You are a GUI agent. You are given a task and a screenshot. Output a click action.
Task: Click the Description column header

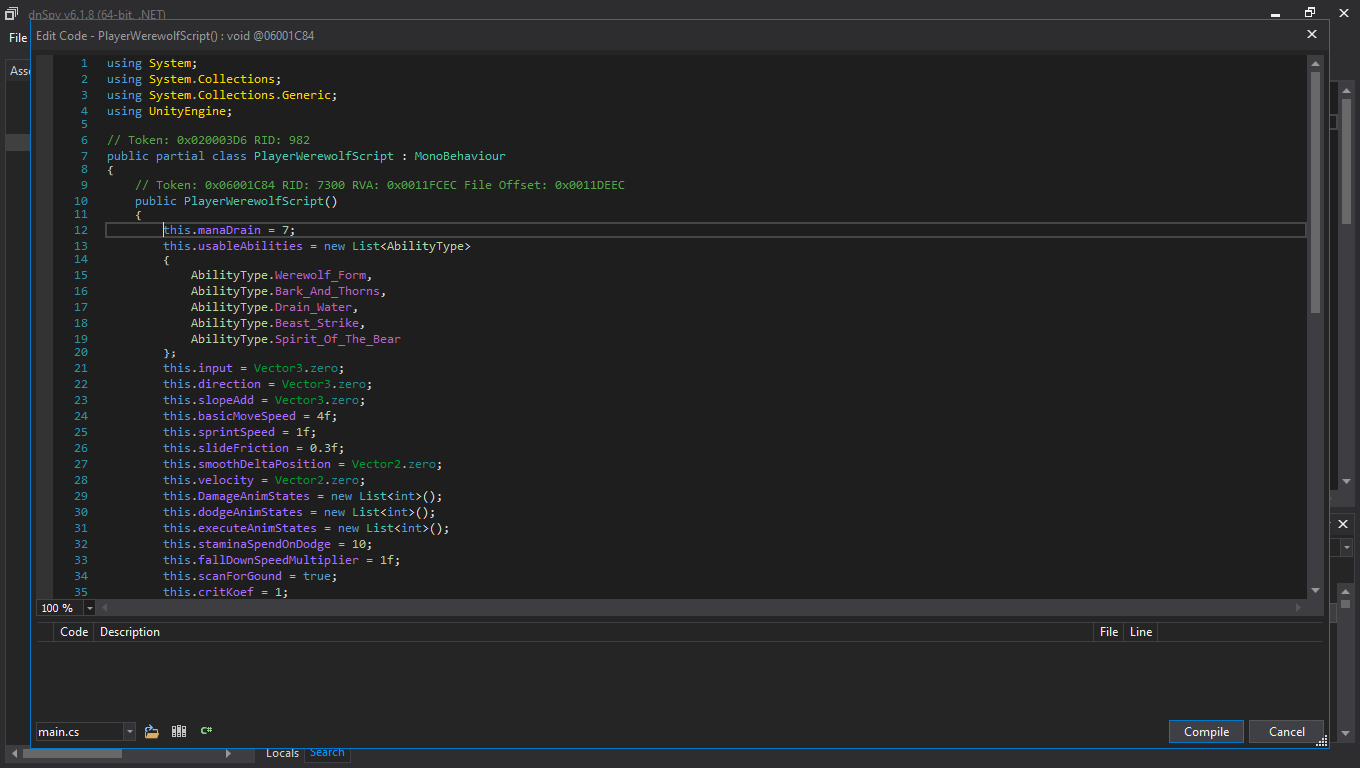(130, 632)
